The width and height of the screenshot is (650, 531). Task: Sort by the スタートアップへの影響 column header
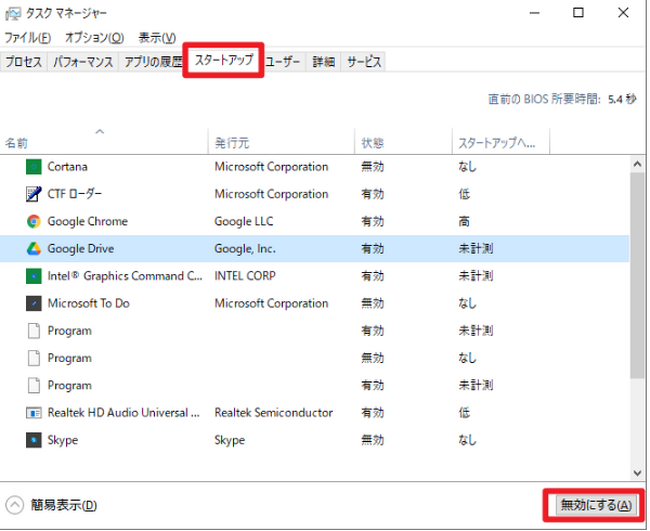pyautogui.click(x=501, y=141)
